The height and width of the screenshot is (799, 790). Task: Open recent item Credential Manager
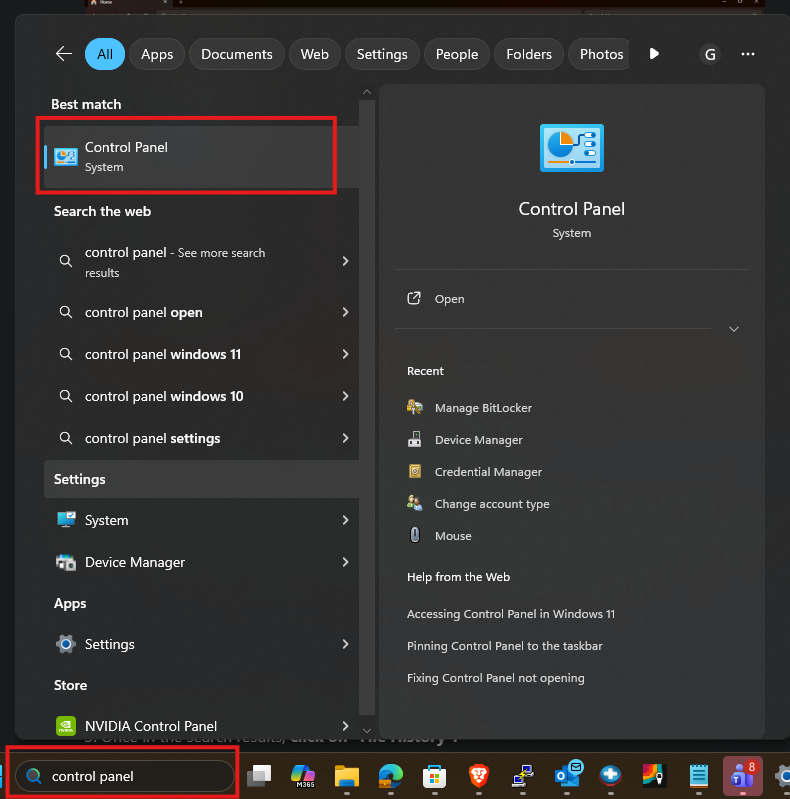point(488,472)
